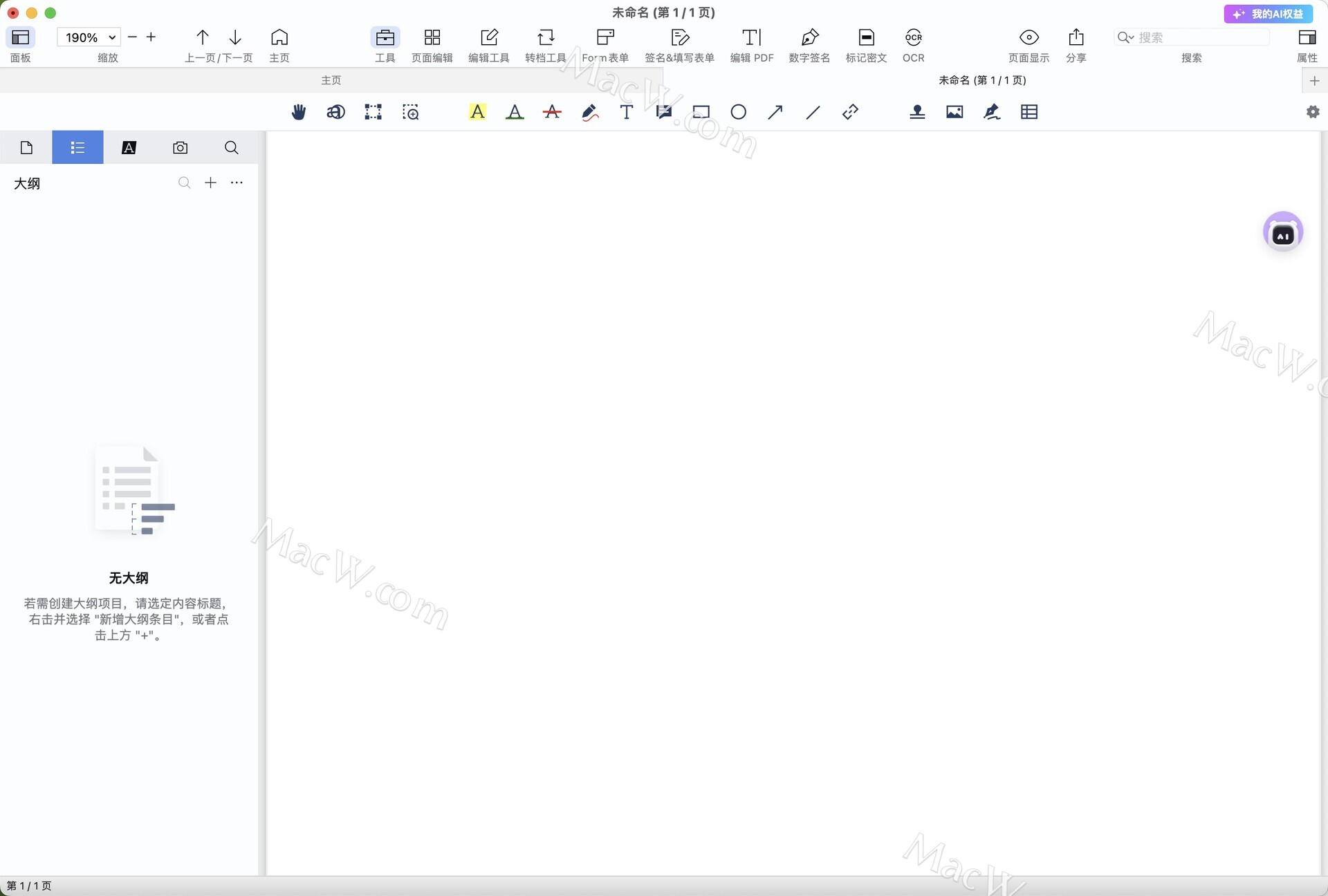Screen dimensions: 1328x896
Task: Select the straight line tool
Action: tap(813, 112)
